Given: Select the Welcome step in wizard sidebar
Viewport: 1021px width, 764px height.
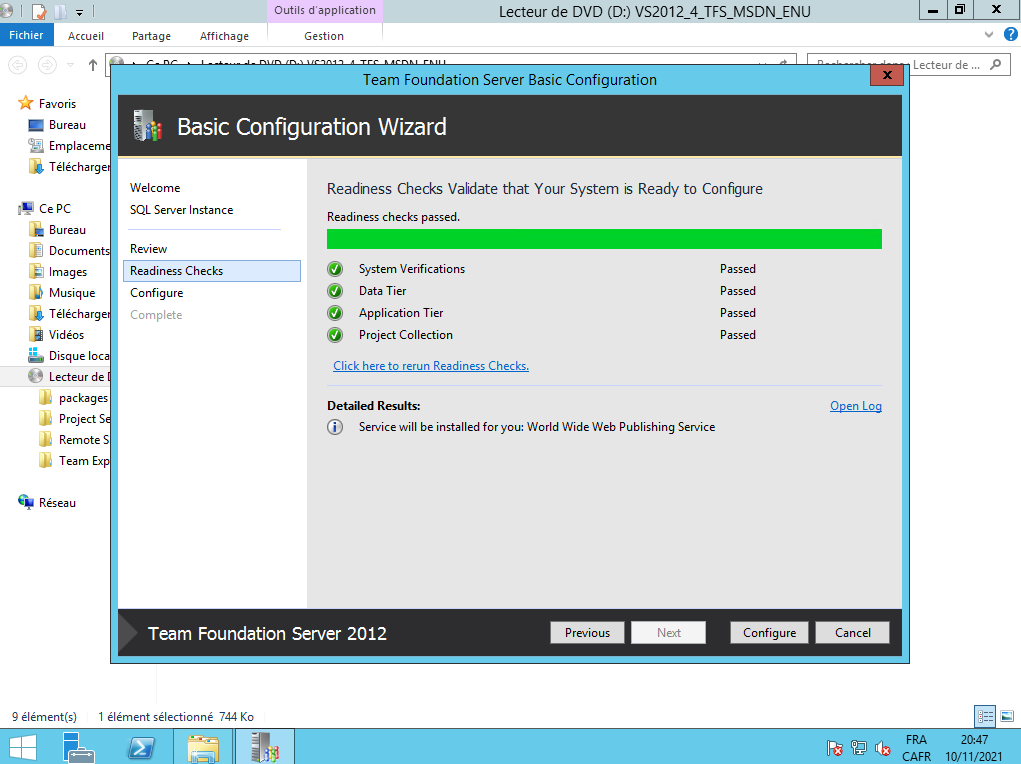Looking at the screenshot, I should [155, 188].
